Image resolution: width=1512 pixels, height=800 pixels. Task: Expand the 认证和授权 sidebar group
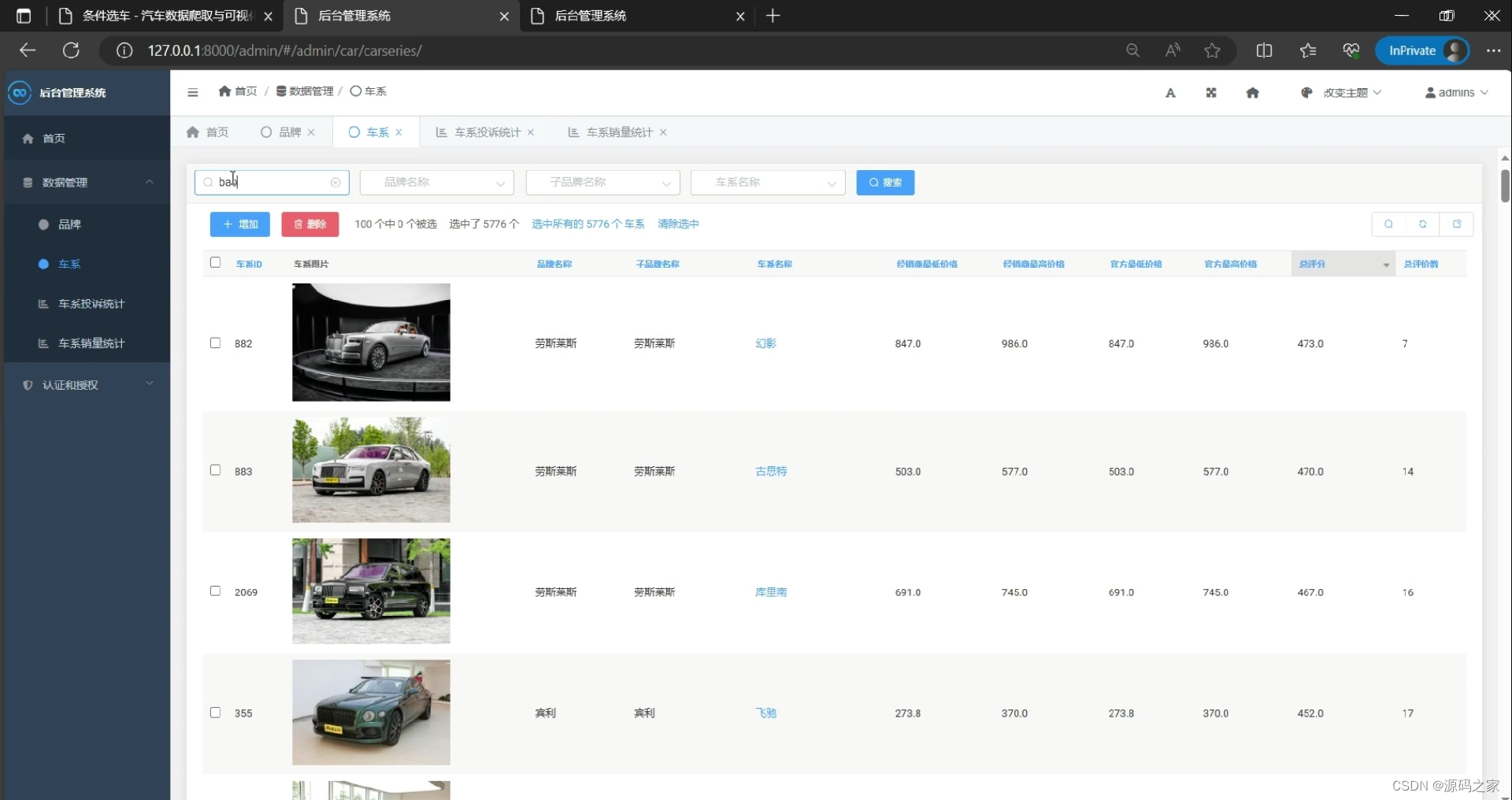pyautogui.click(x=87, y=385)
